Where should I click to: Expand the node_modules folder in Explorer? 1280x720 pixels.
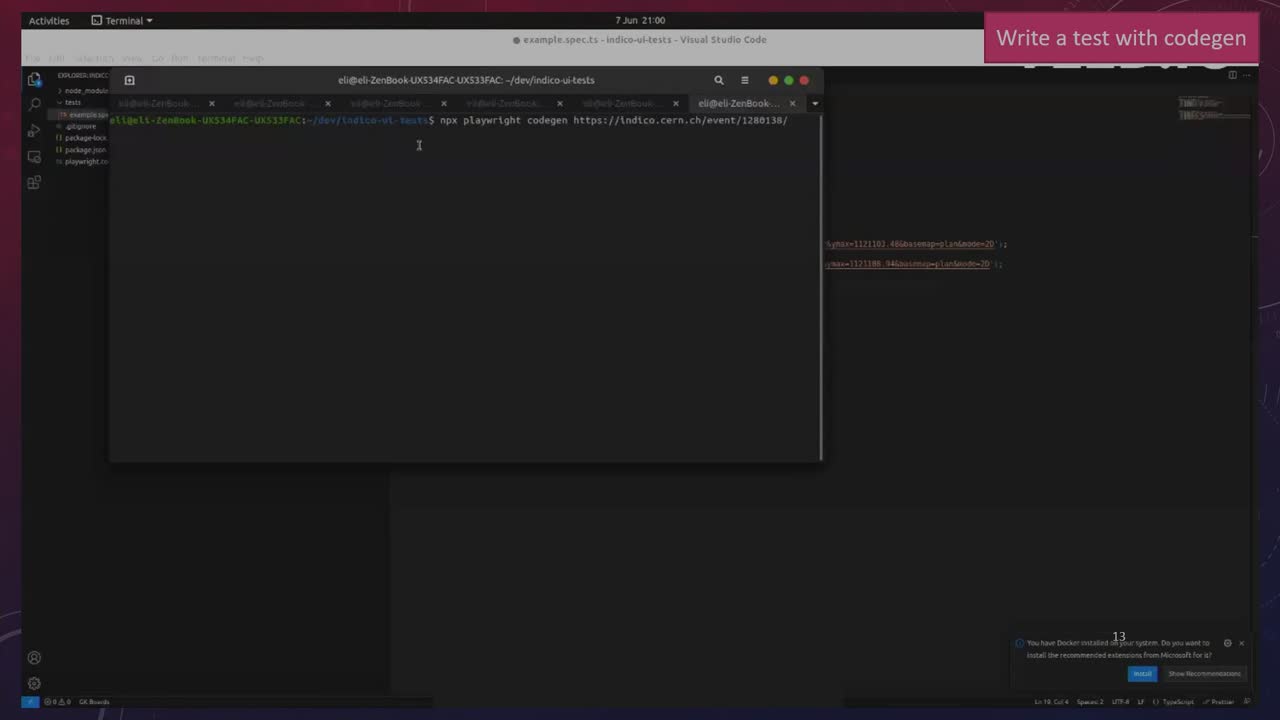(x=84, y=90)
